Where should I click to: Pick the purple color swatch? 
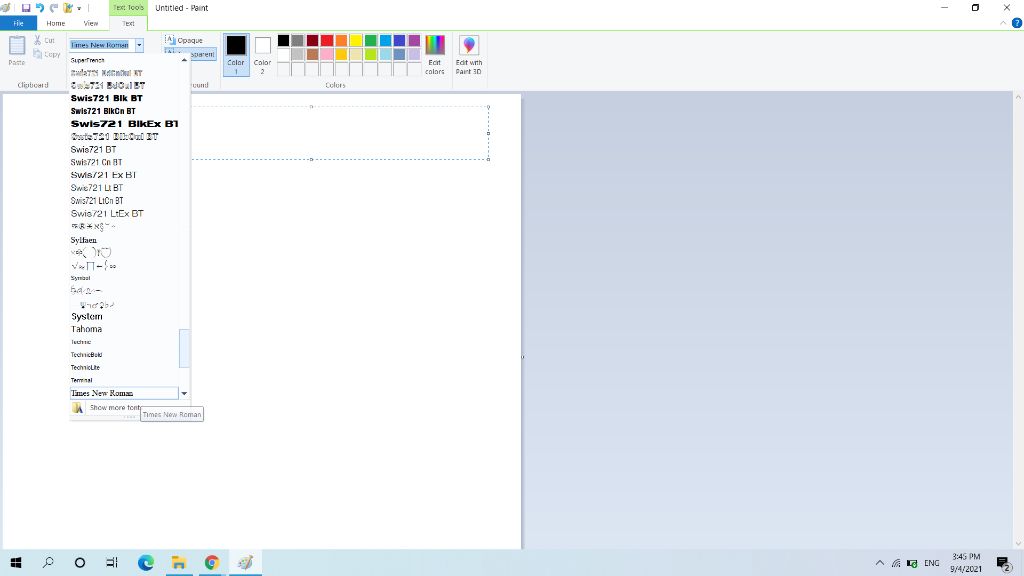[414, 40]
